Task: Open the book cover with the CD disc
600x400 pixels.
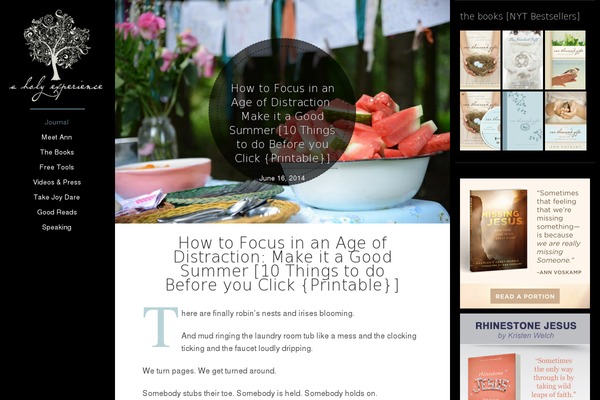Action: (x=480, y=121)
